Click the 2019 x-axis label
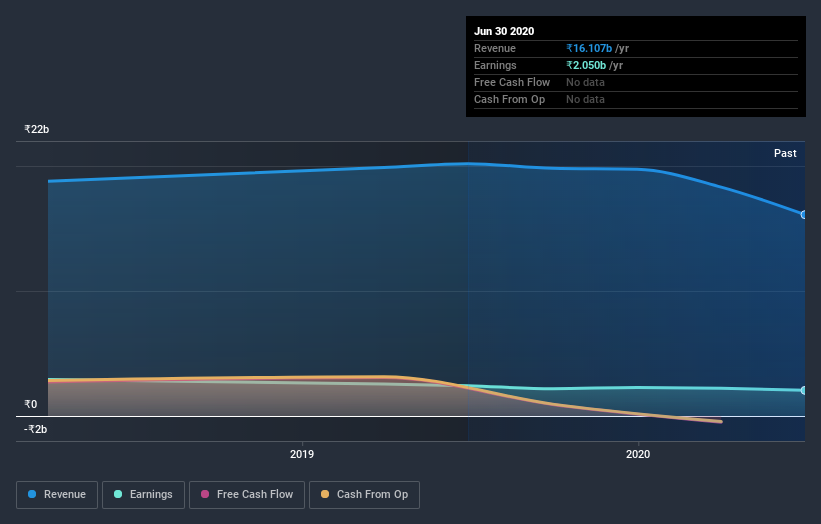The image size is (821, 524). pos(302,454)
